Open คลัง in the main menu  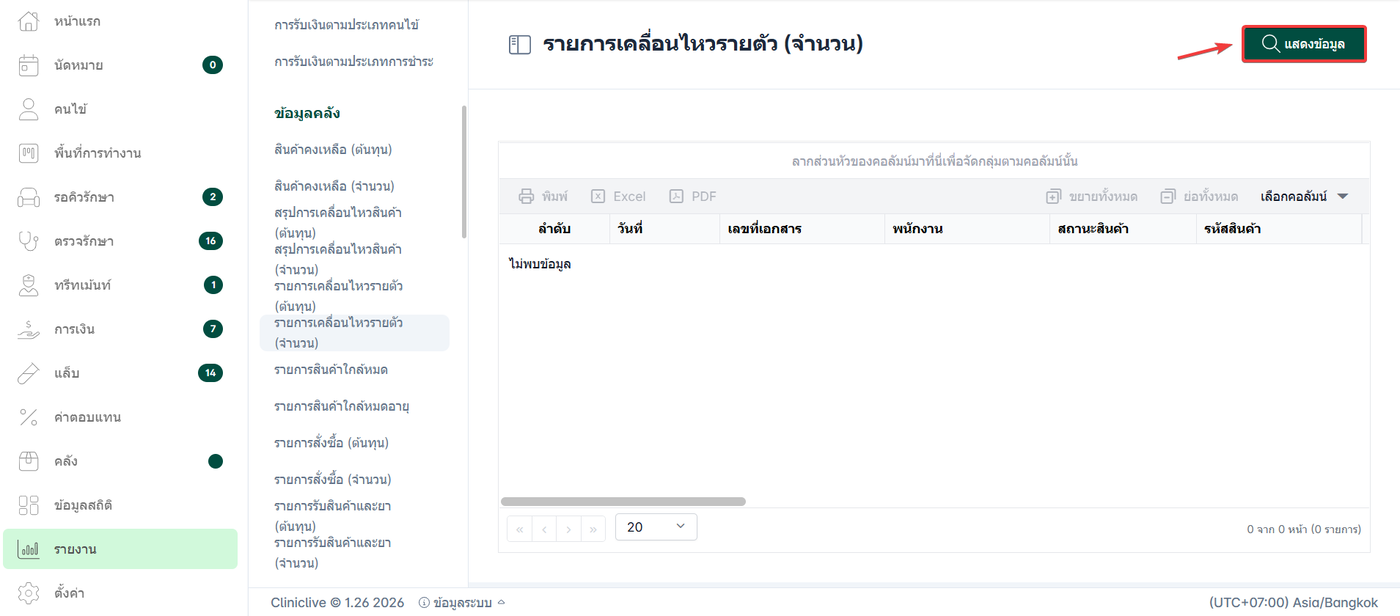(120, 461)
